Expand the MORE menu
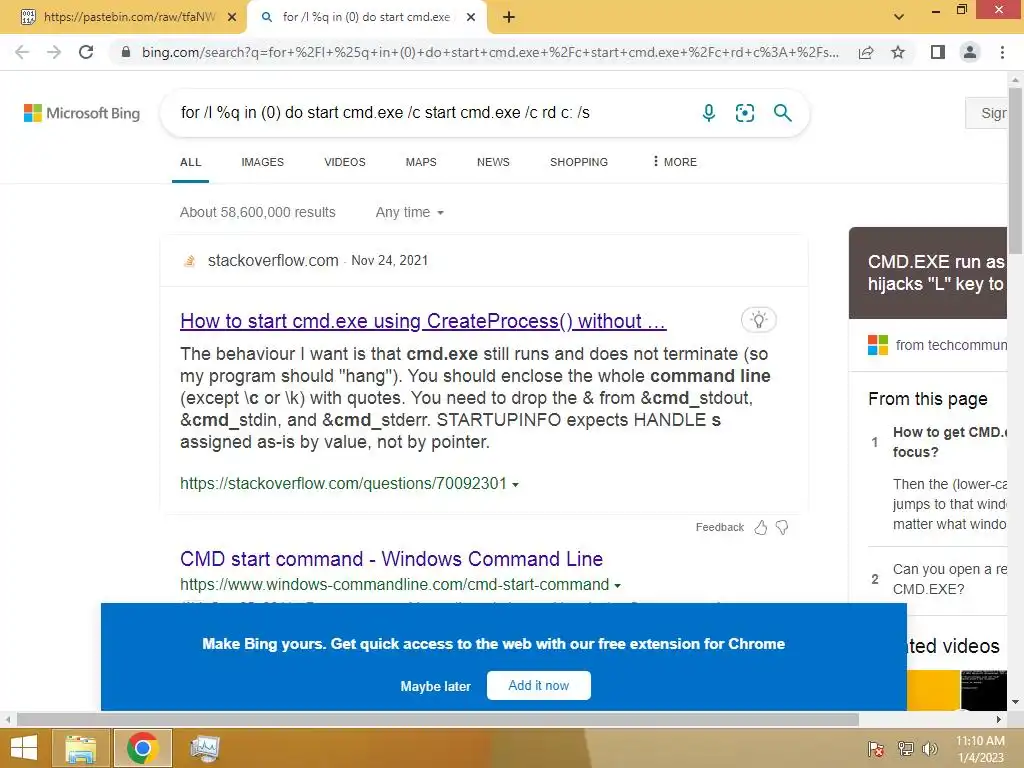 [x=675, y=162]
